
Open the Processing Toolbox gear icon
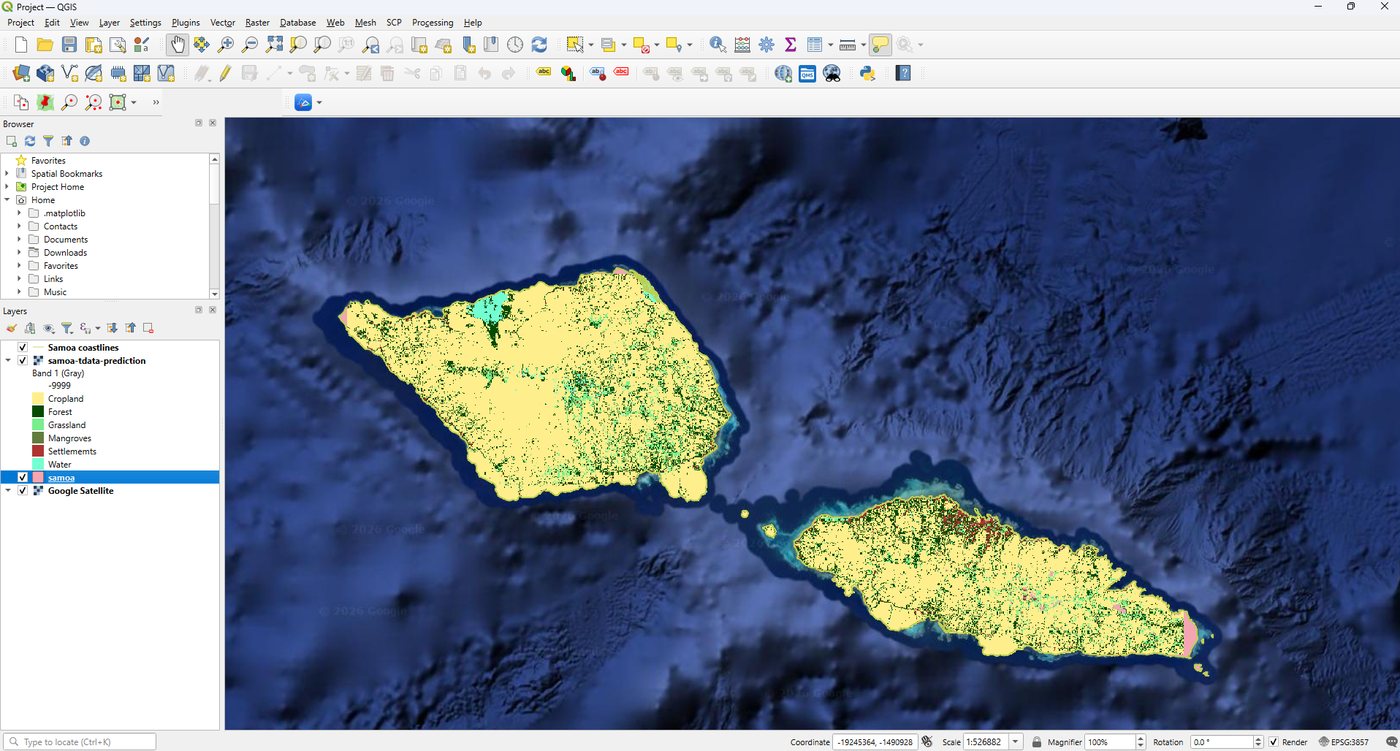pyautogui.click(x=767, y=44)
